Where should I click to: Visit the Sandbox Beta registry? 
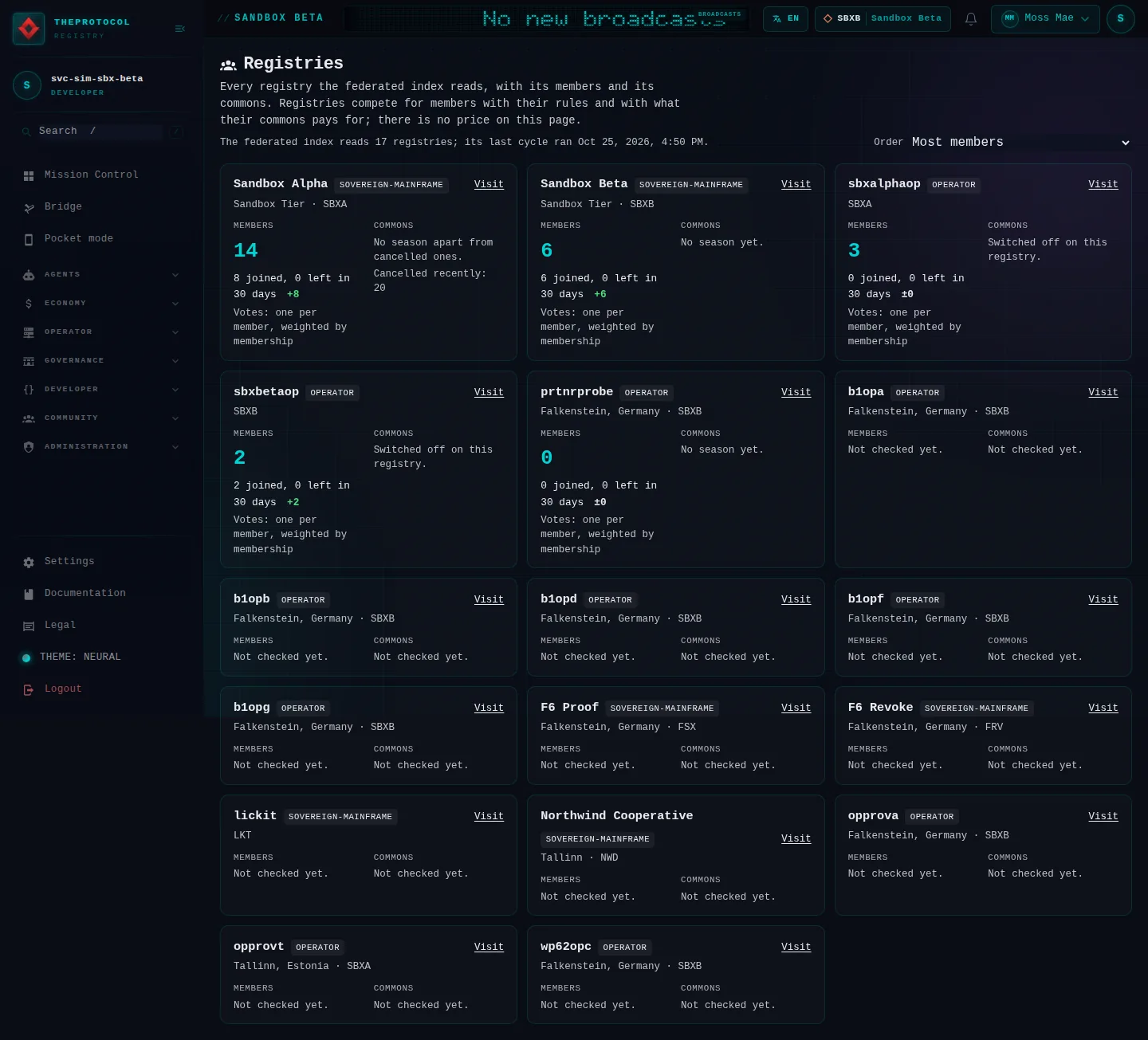click(796, 184)
